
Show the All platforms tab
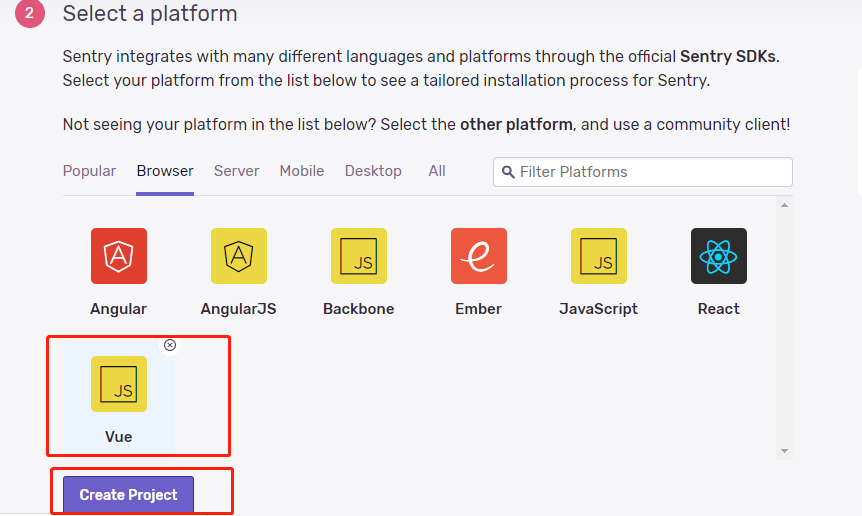(x=437, y=171)
